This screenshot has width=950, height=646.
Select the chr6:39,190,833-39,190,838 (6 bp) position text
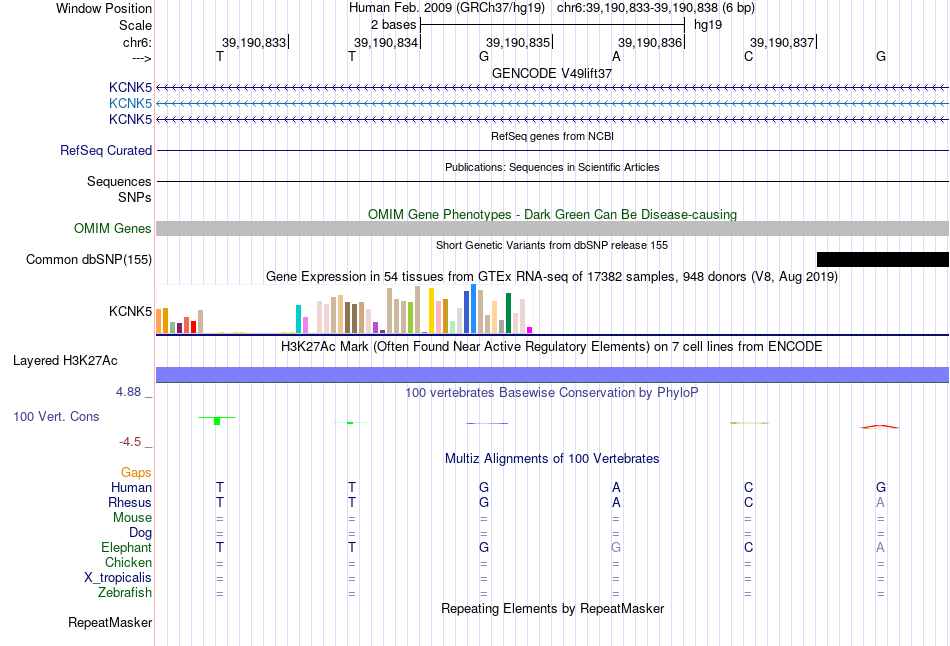pos(656,8)
